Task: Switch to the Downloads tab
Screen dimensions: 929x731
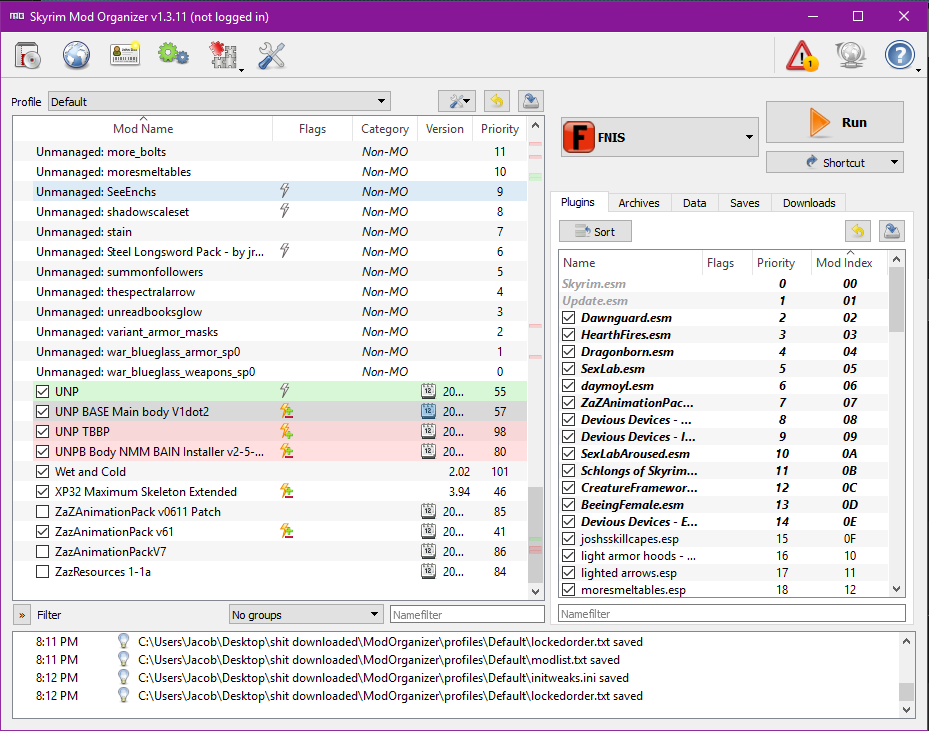Action: point(809,203)
